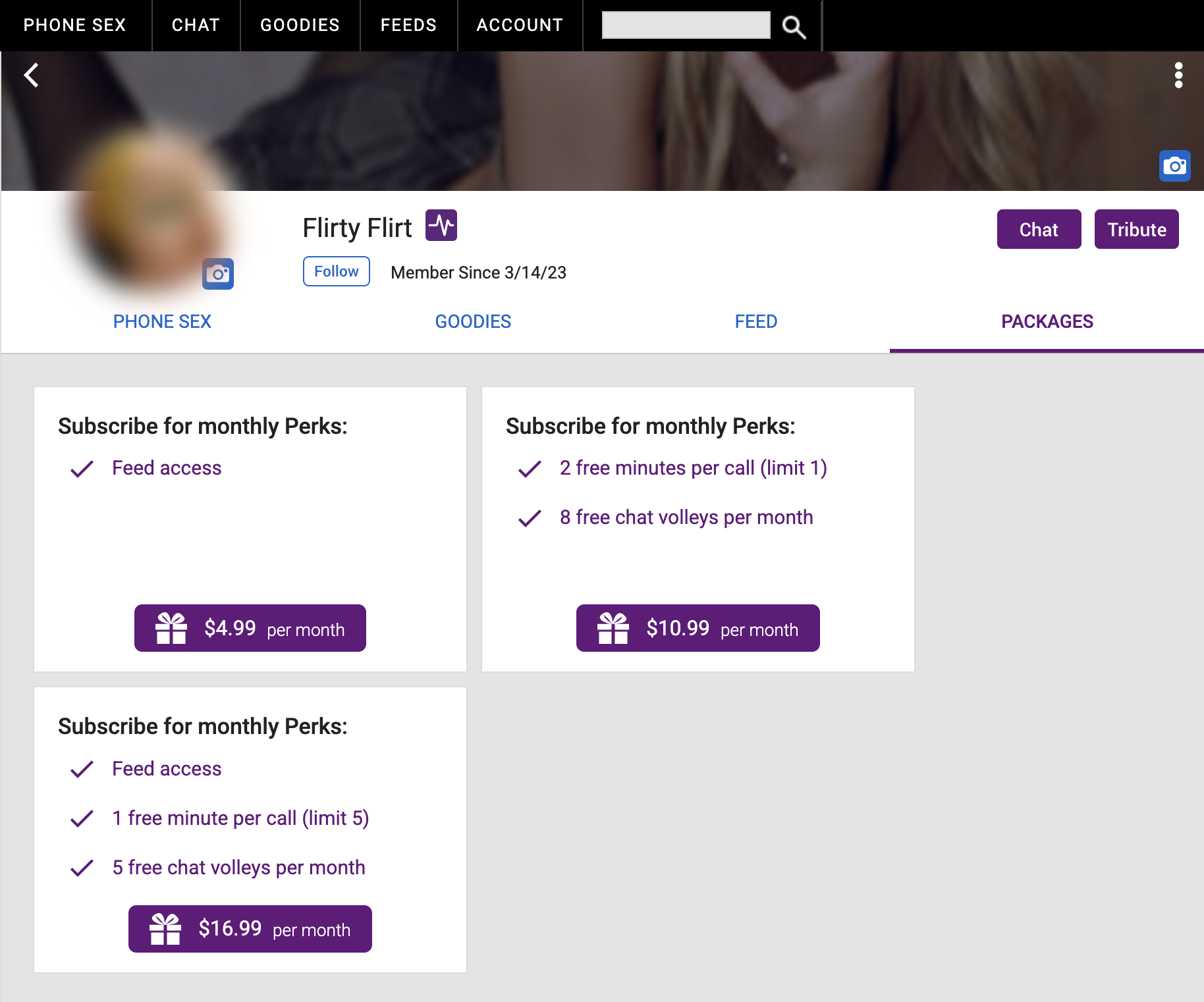This screenshot has width=1204, height=1002.
Task: Click the perks heading in the $10.99 card
Action: (650, 427)
